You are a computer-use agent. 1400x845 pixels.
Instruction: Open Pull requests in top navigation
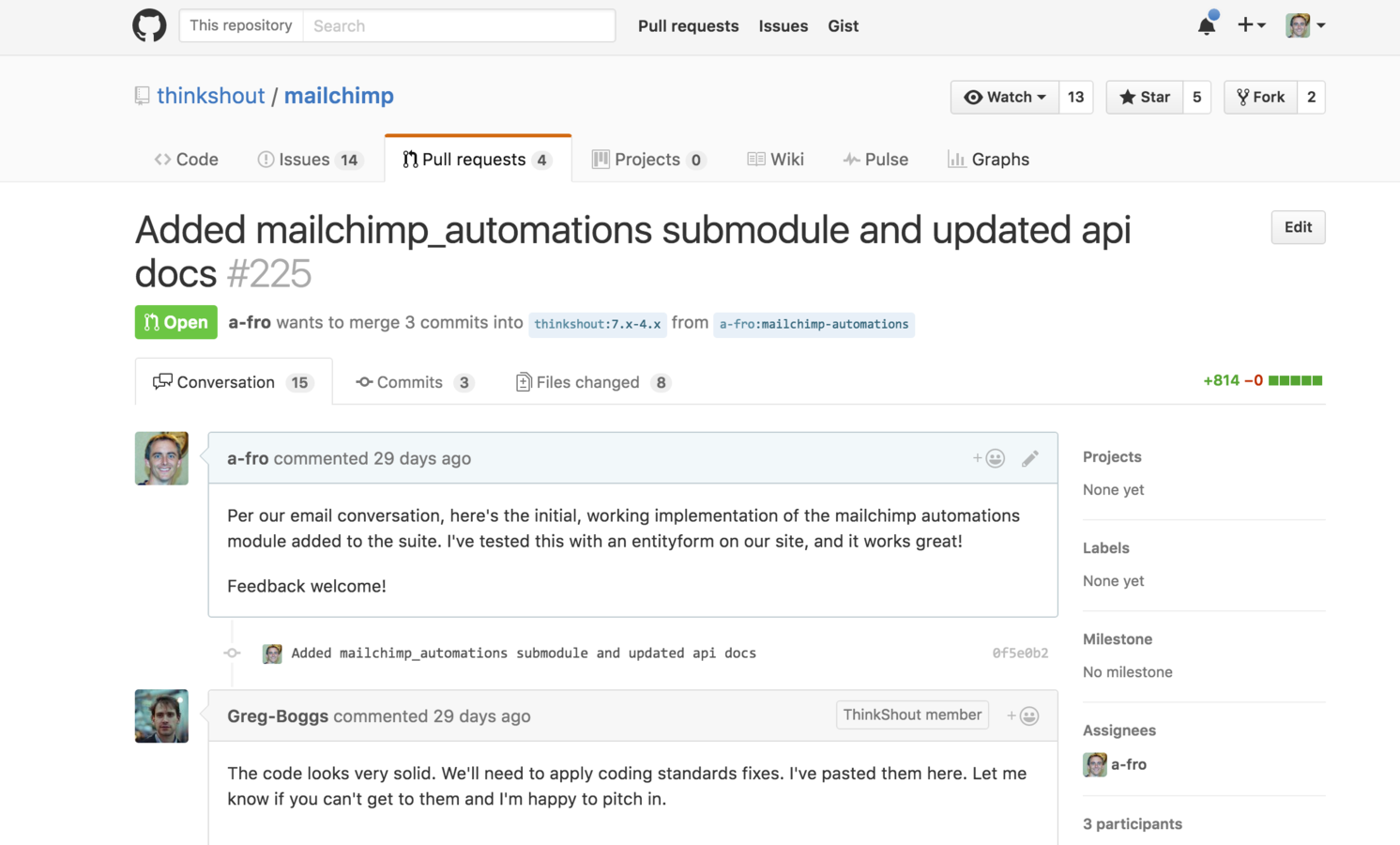688,26
